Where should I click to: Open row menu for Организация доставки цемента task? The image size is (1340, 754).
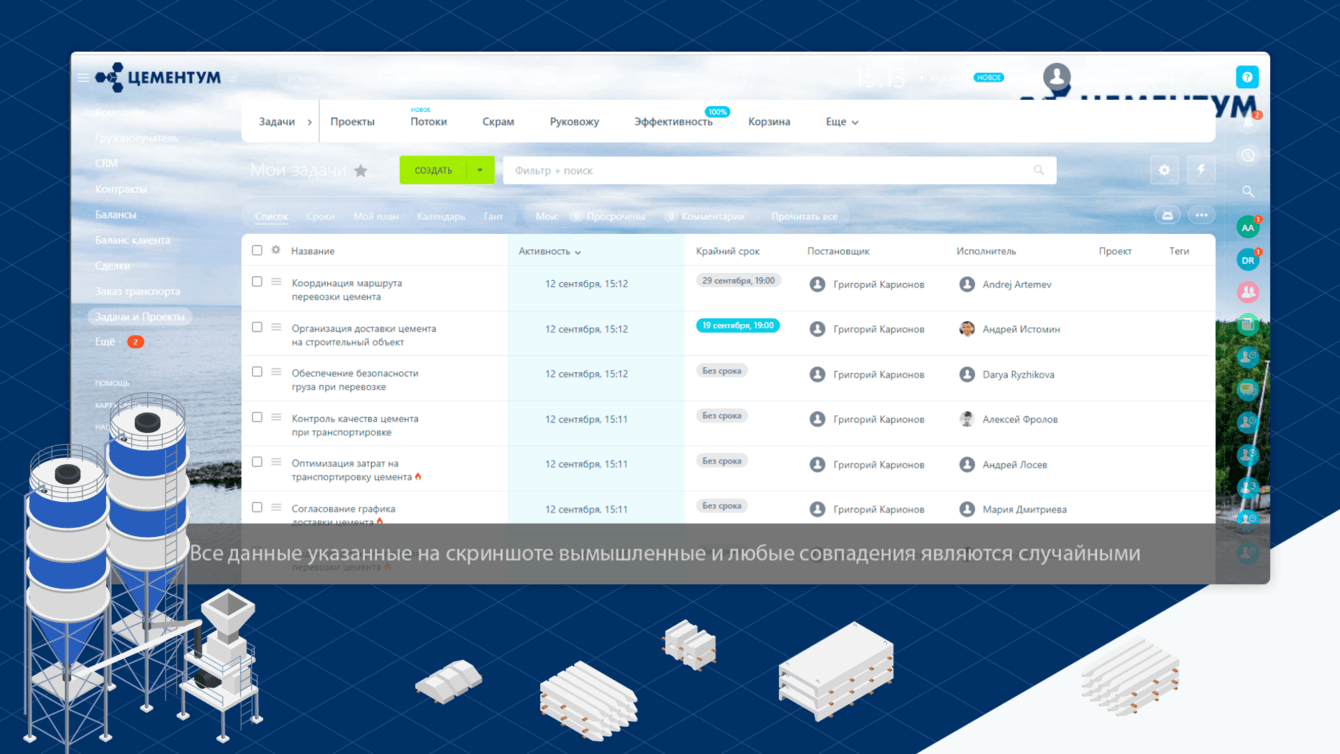(x=276, y=327)
